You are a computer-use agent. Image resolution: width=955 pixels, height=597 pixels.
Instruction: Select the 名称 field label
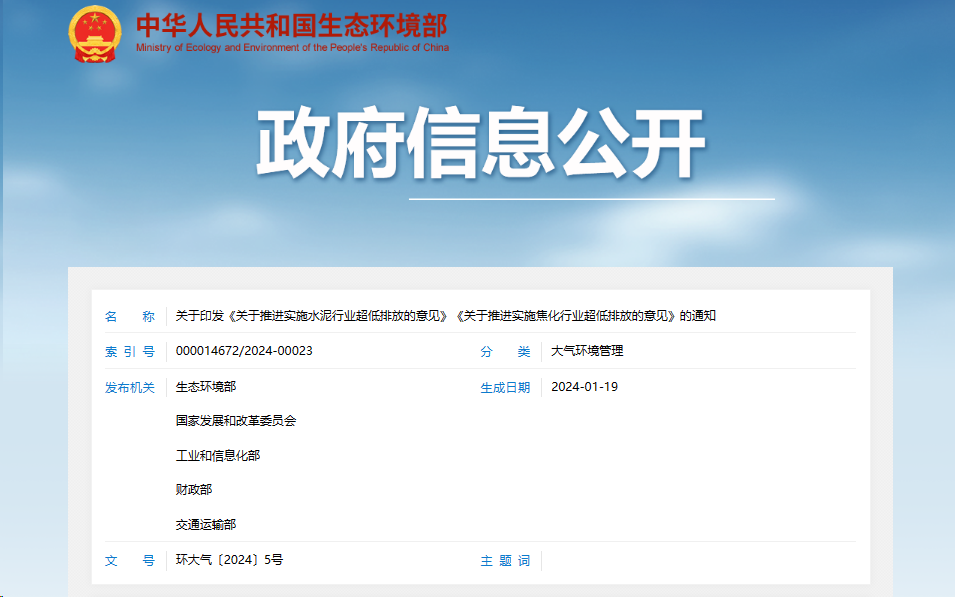point(130,317)
